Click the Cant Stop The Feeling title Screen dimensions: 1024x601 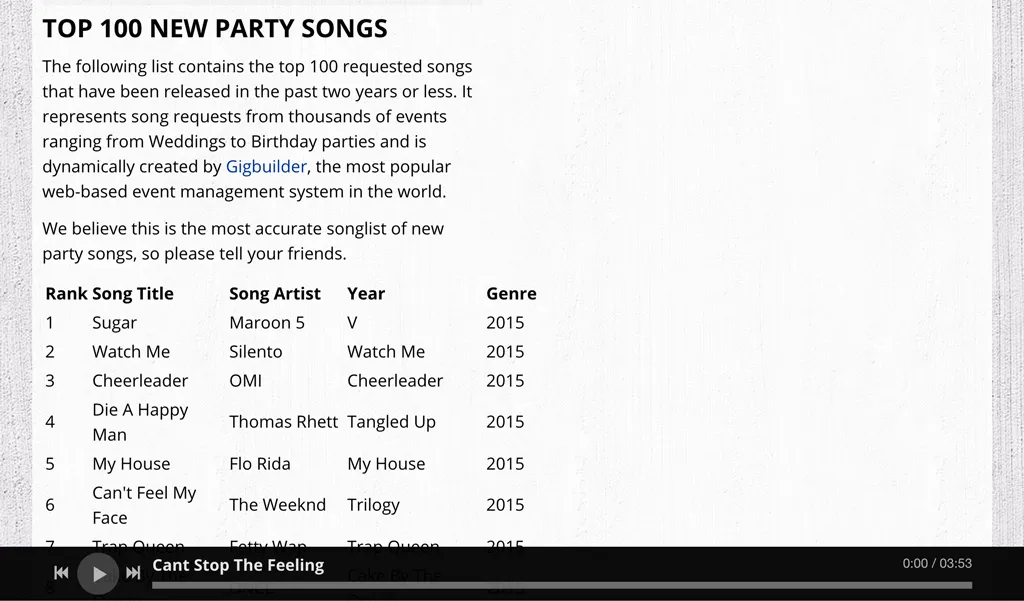pyautogui.click(x=238, y=565)
